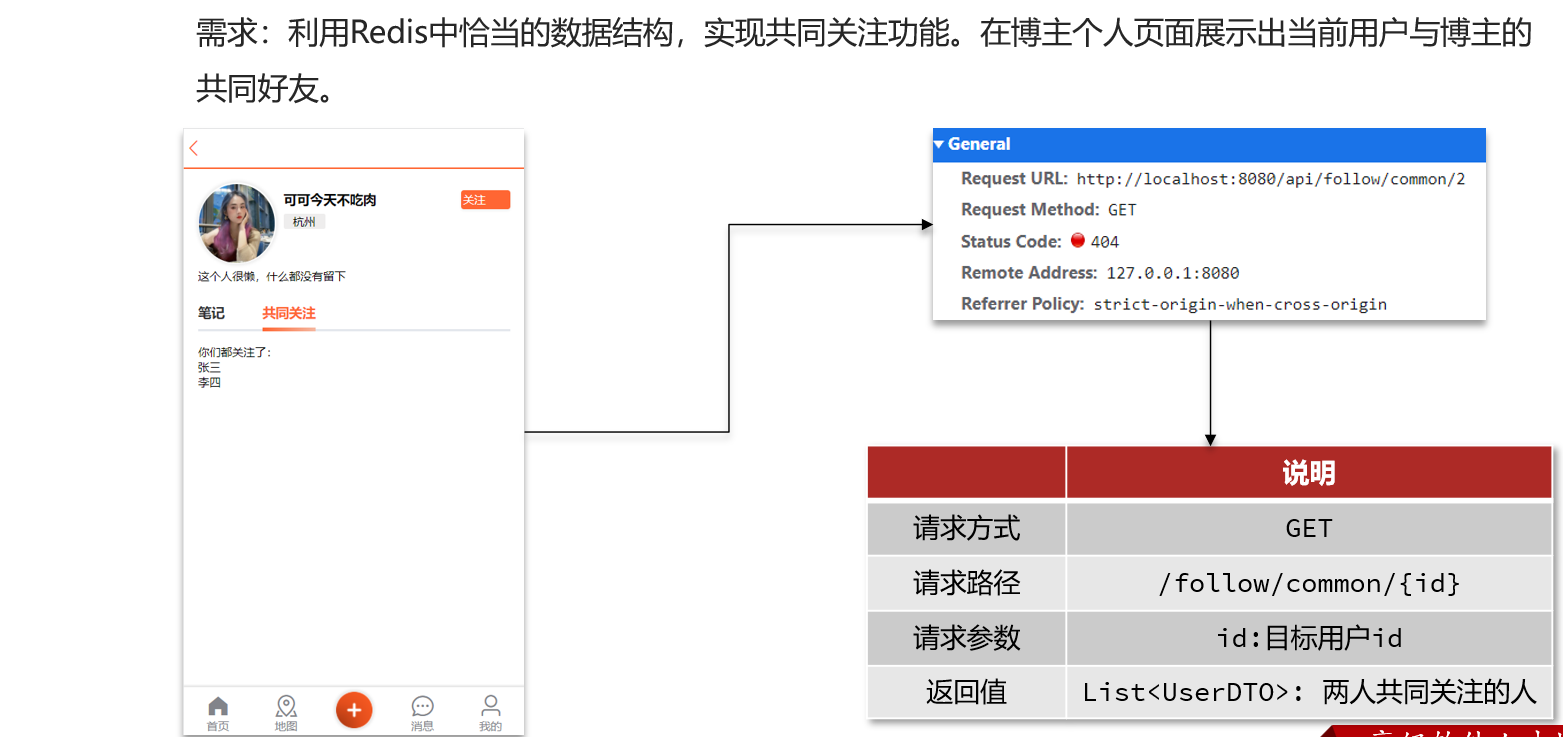Switch to the 共同关注 tab

click(x=289, y=313)
